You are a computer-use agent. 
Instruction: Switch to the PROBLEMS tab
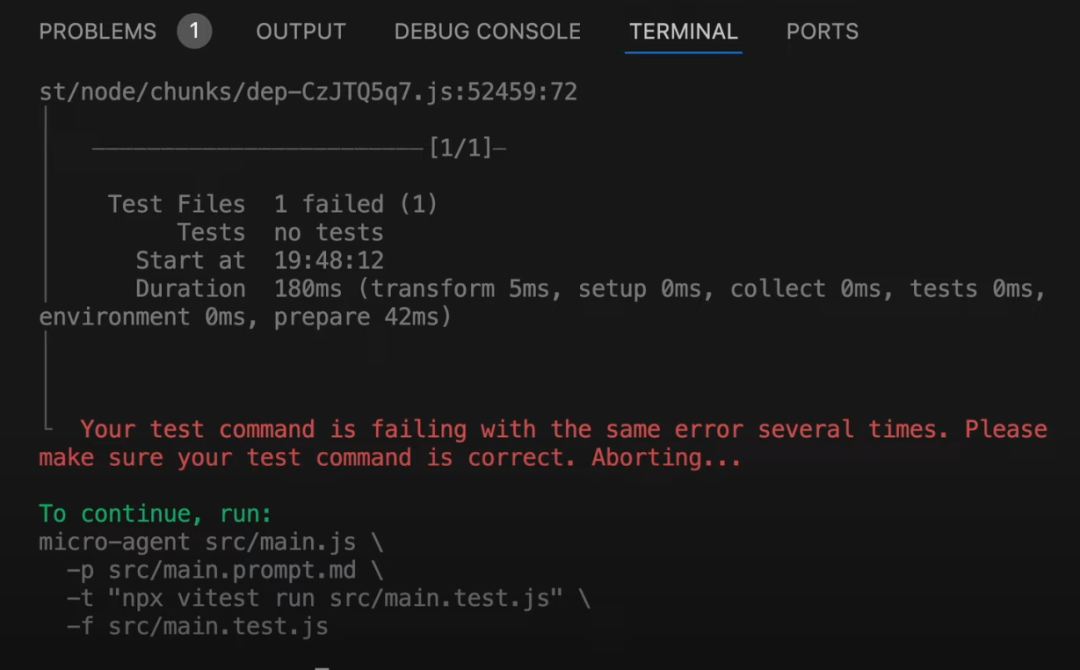tap(97, 32)
